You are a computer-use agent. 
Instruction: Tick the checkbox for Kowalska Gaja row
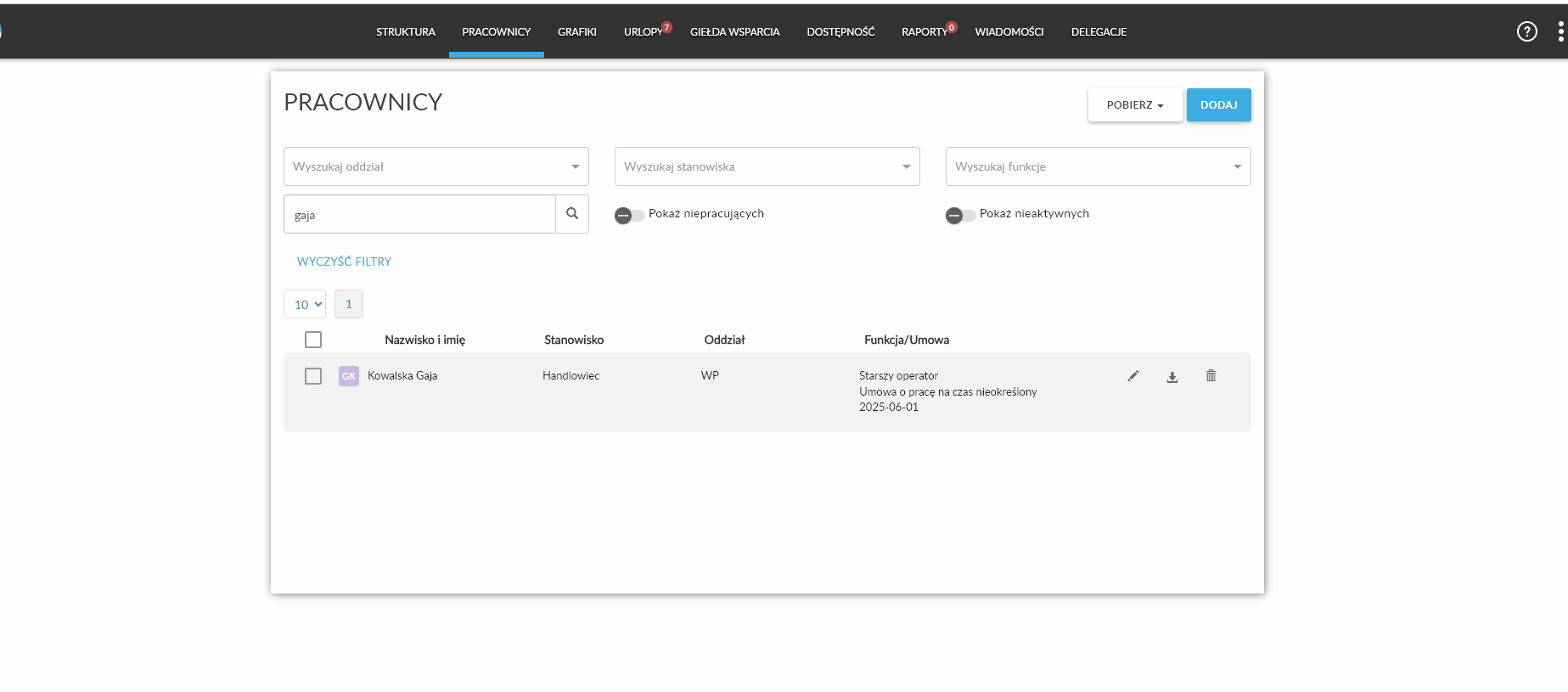(313, 376)
